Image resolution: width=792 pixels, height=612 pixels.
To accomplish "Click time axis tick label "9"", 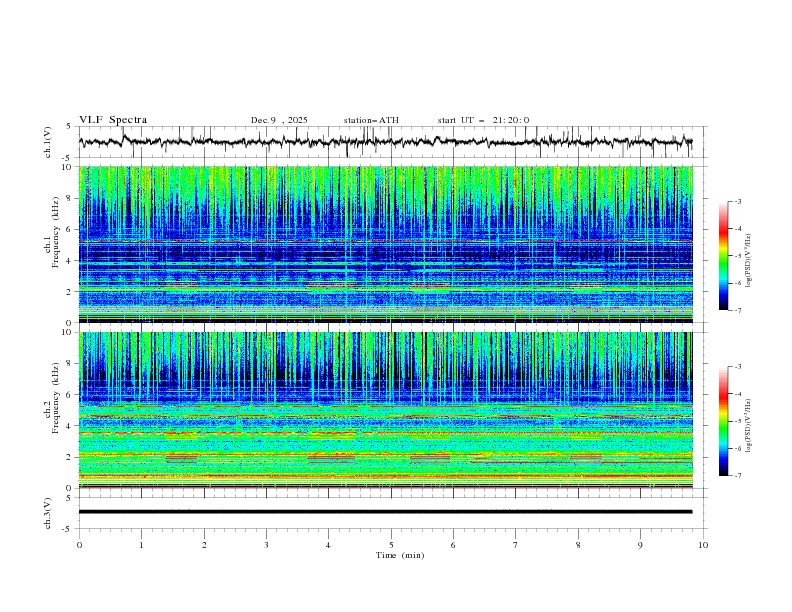I will point(641,545).
